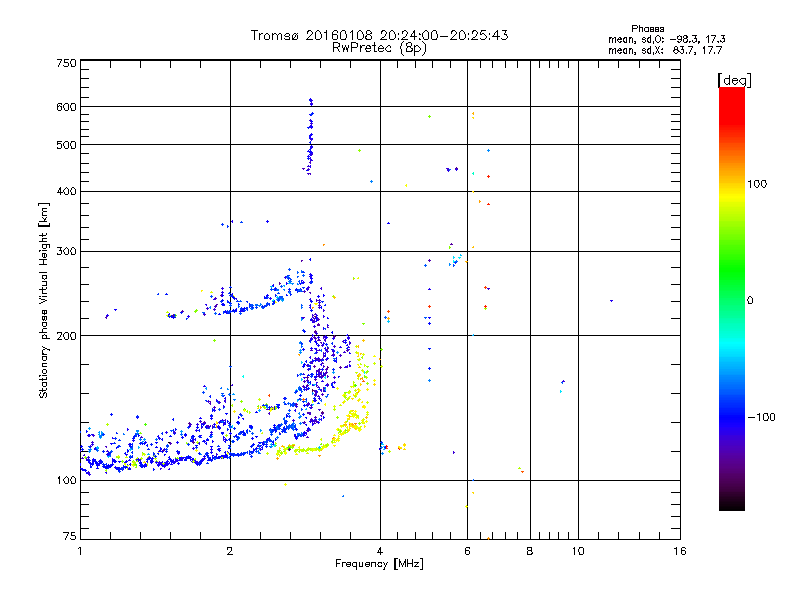
Task: Click colorbar label '-100'
Action: (761, 417)
